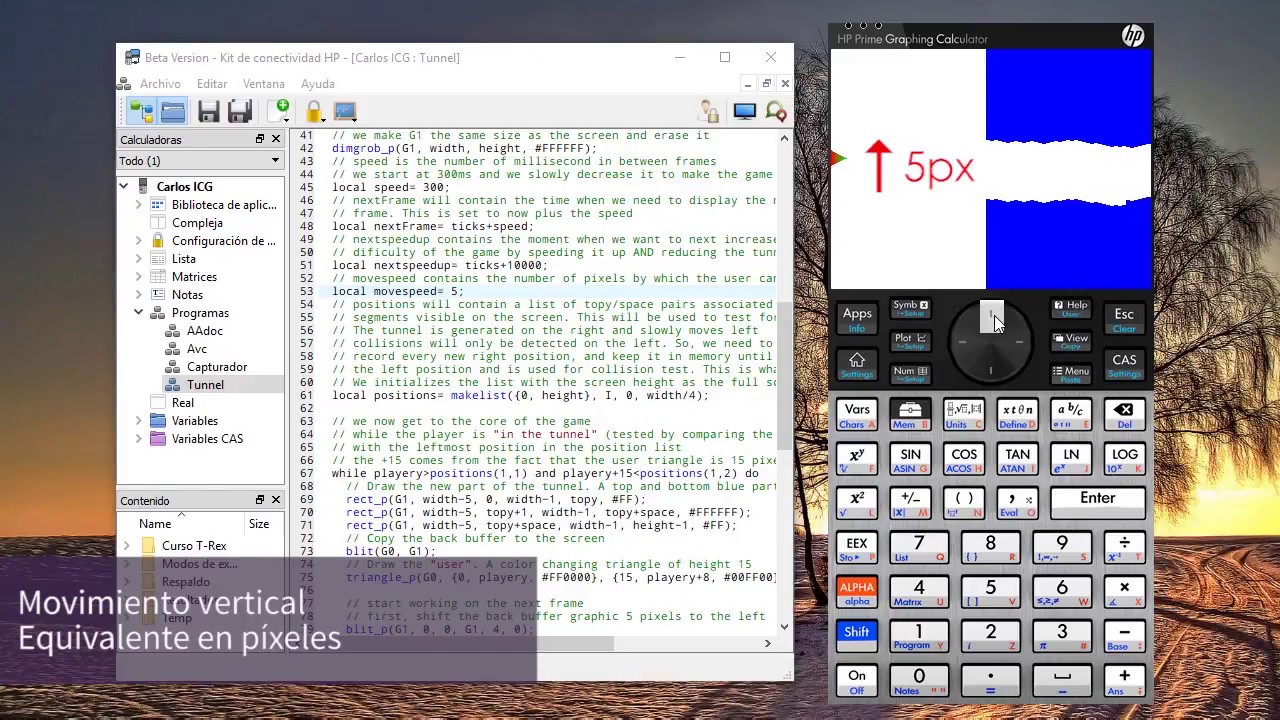Click the calculator SIN key
Screen dimensions: 1280x720
[910, 458]
